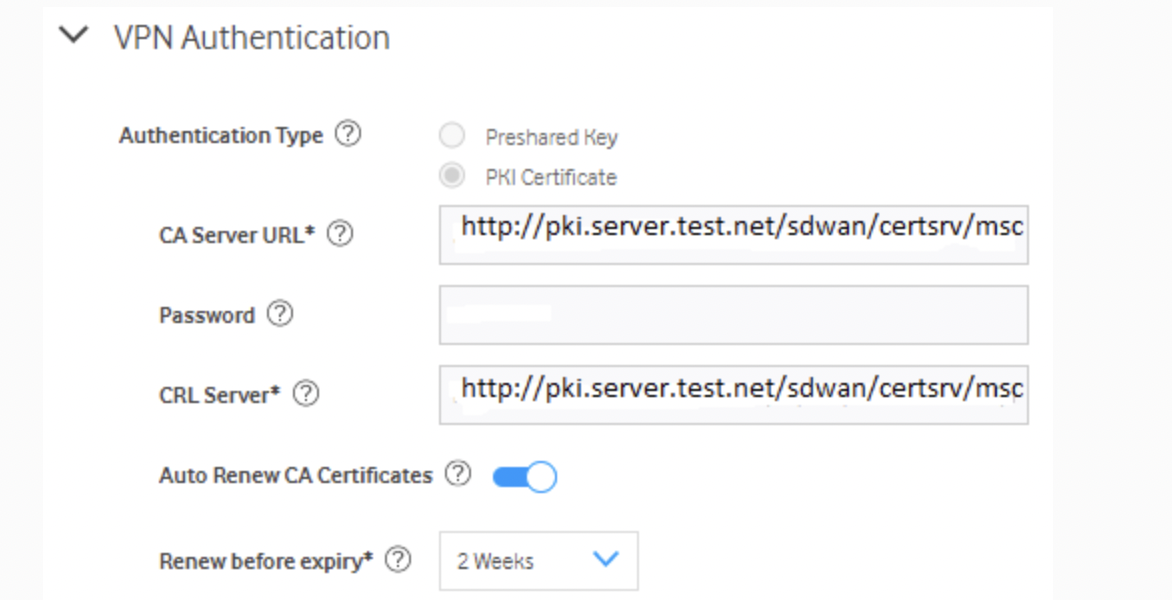The image size is (1172, 600).
Task: Click help icon next to Auto Renew CA Certificates
Action: (x=457, y=475)
